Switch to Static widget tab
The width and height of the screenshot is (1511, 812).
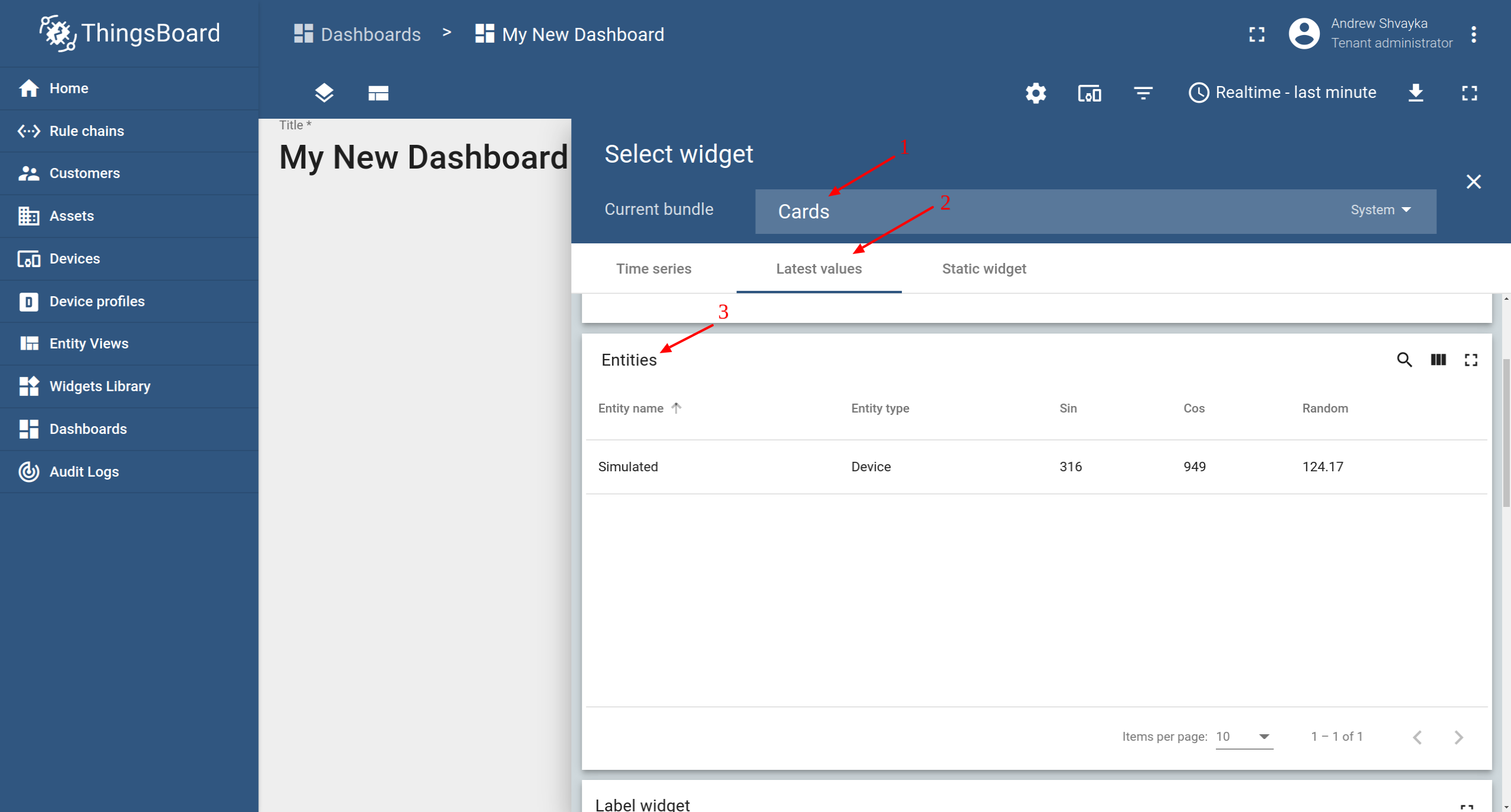pos(984,269)
